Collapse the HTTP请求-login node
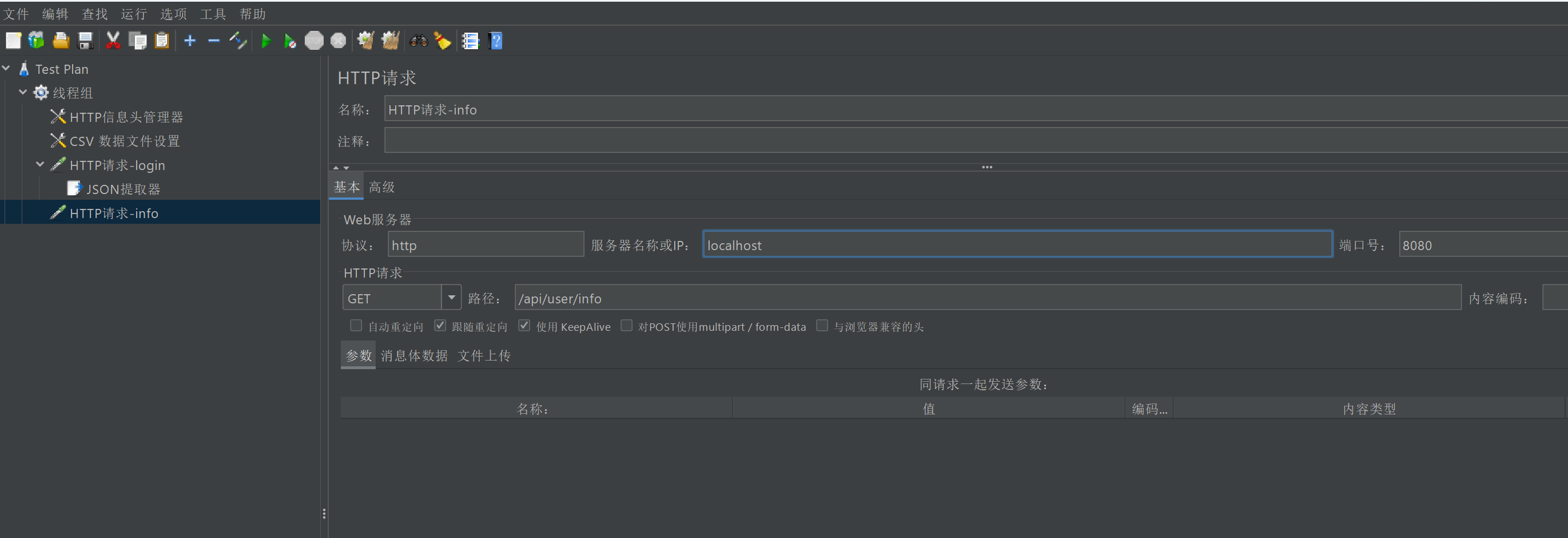The image size is (1568, 538). (40, 164)
